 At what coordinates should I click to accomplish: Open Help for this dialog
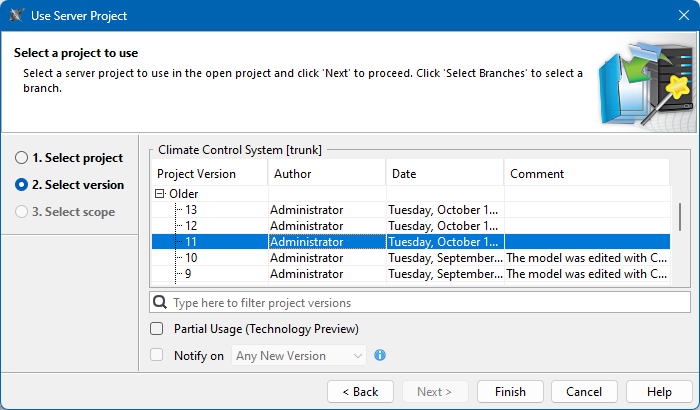point(659,391)
